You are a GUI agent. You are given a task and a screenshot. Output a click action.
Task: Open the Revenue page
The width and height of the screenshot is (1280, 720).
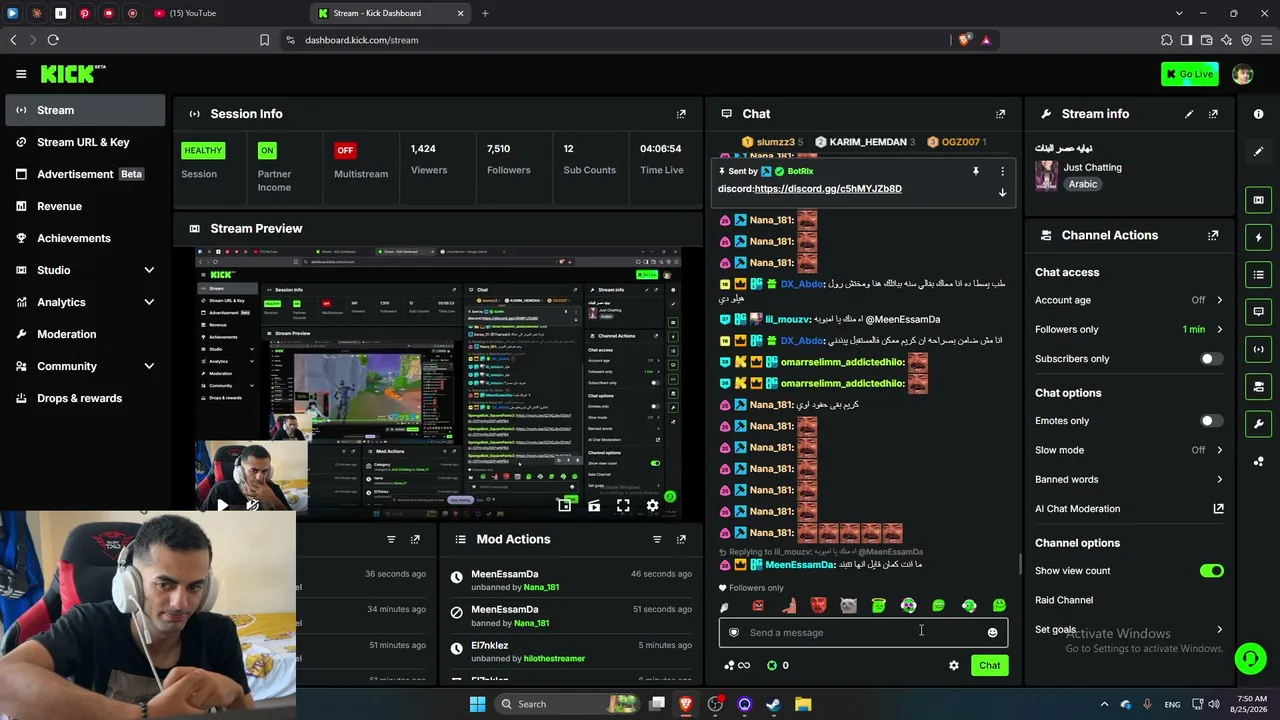tap(85, 206)
